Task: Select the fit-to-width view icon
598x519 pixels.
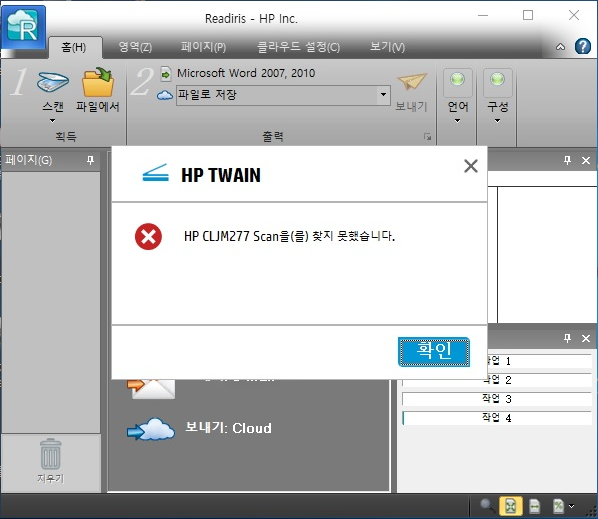Action: point(535,506)
